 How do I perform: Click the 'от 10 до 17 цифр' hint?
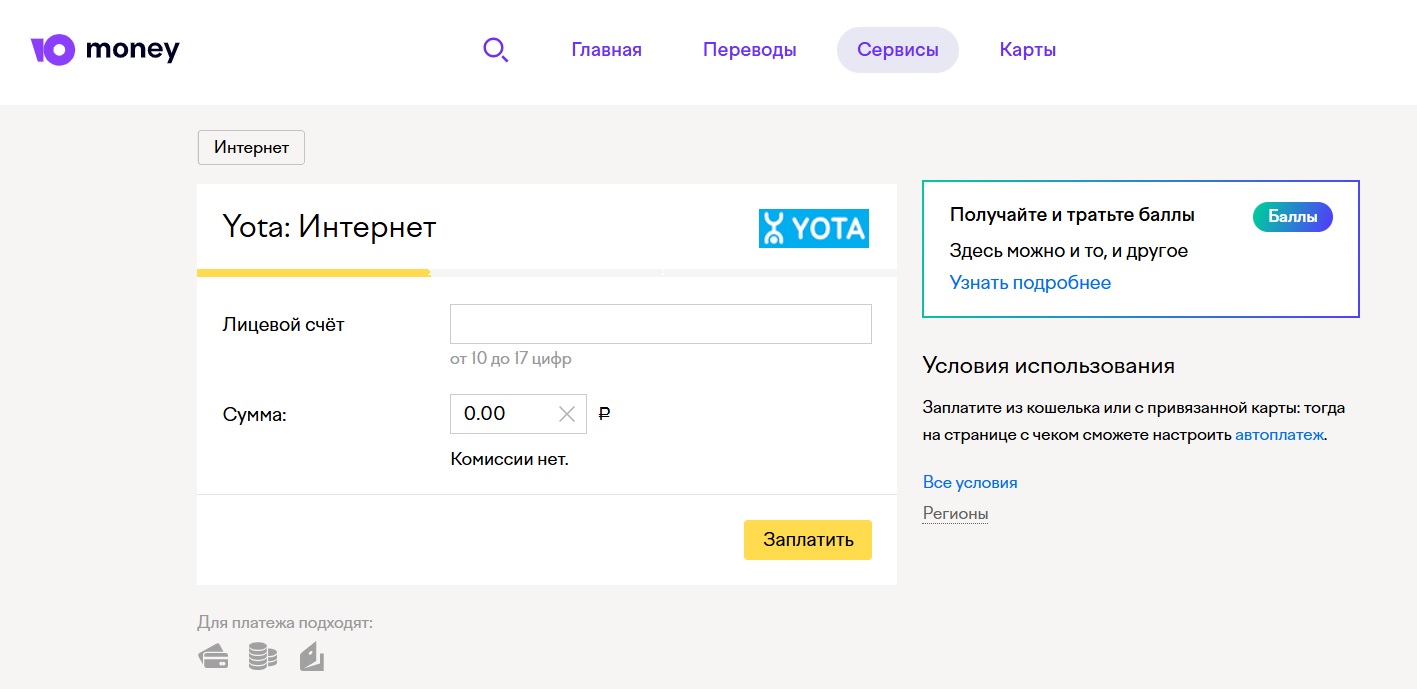pyautogui.click(x=511, y=359)
